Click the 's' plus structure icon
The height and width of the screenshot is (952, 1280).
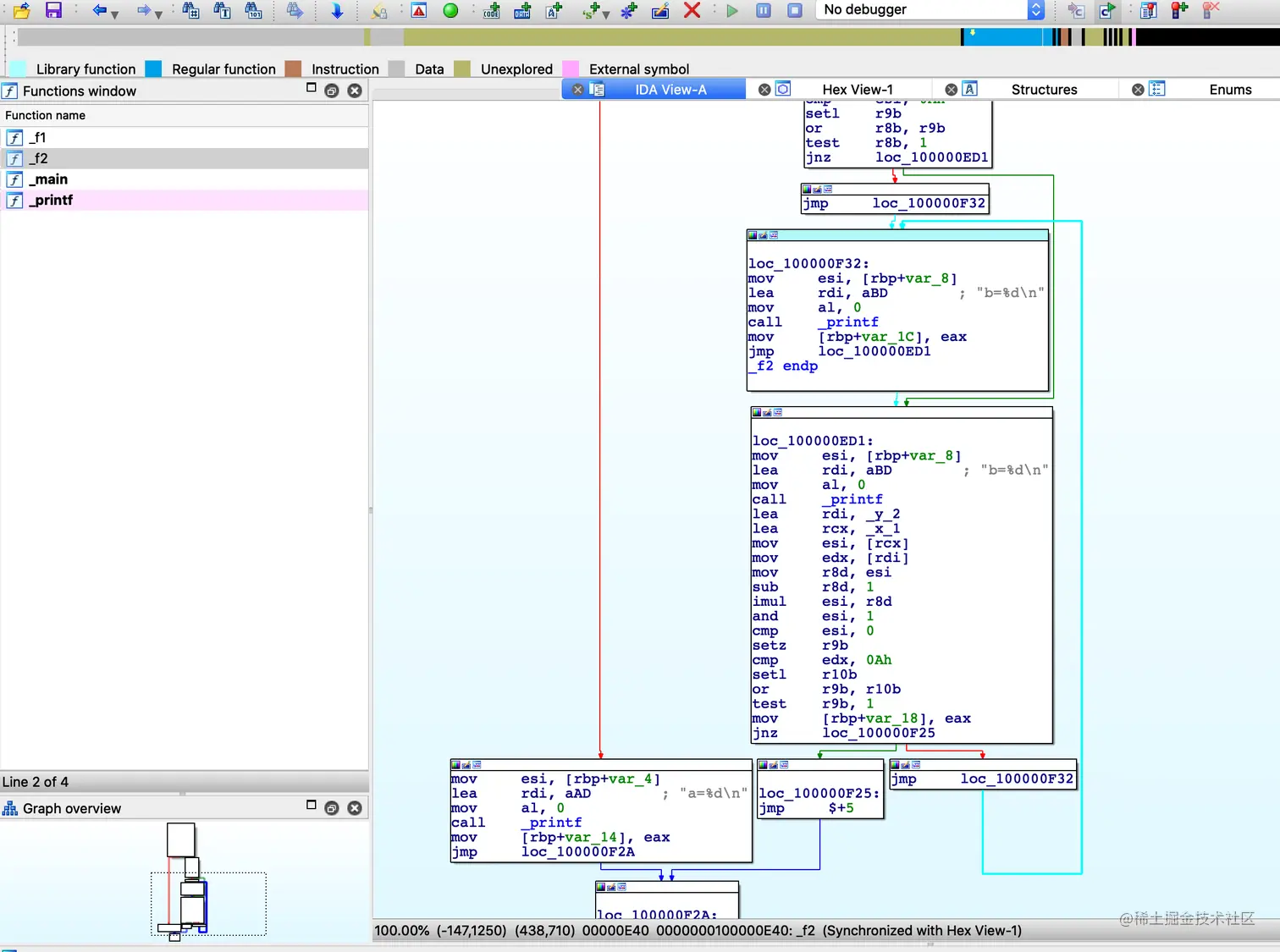(592, 10)
